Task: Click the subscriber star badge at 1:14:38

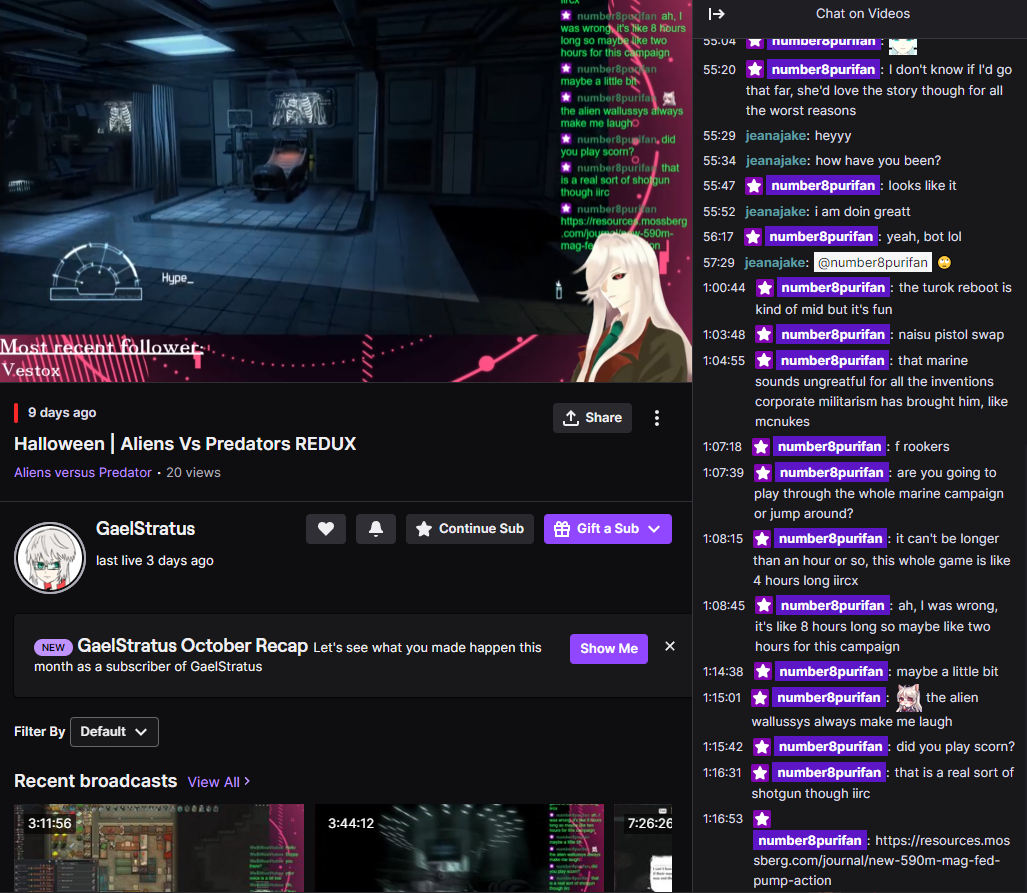Action: tap(762, 672)
